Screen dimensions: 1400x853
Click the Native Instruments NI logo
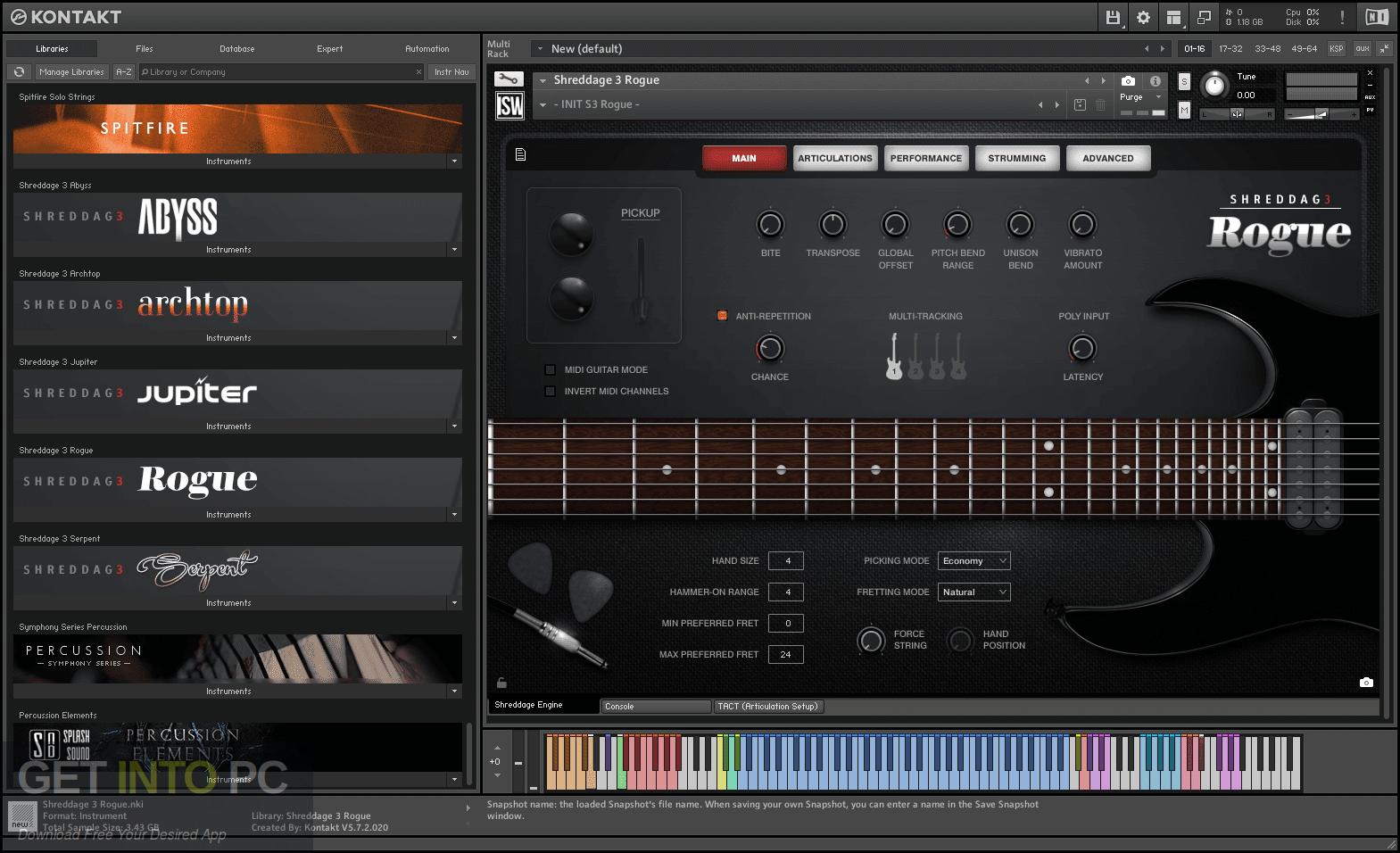(x=1377, y=17)
